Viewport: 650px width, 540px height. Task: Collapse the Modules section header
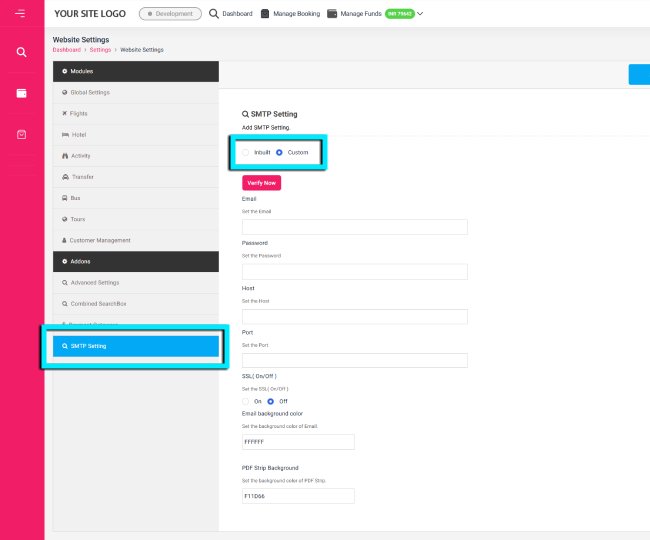pyautogui.click(x=135, y=71)
